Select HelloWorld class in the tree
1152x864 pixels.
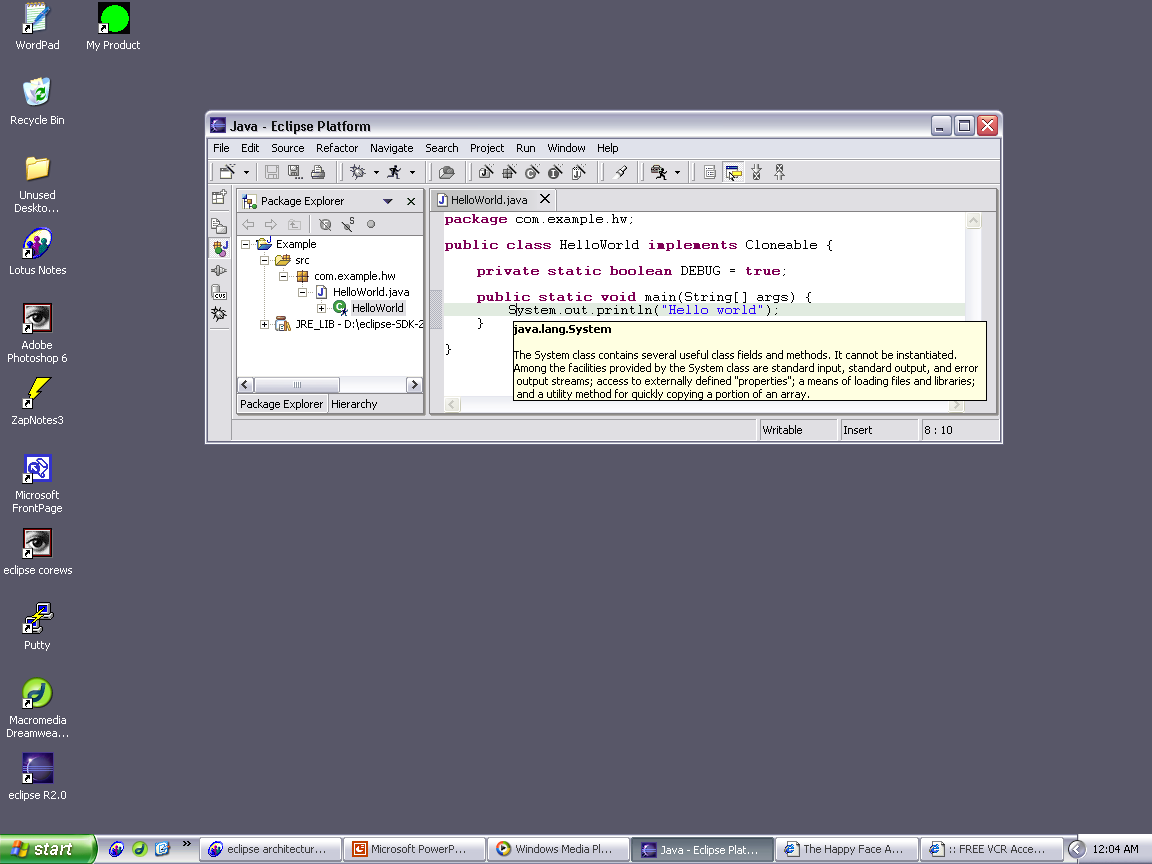coord(377,308)
